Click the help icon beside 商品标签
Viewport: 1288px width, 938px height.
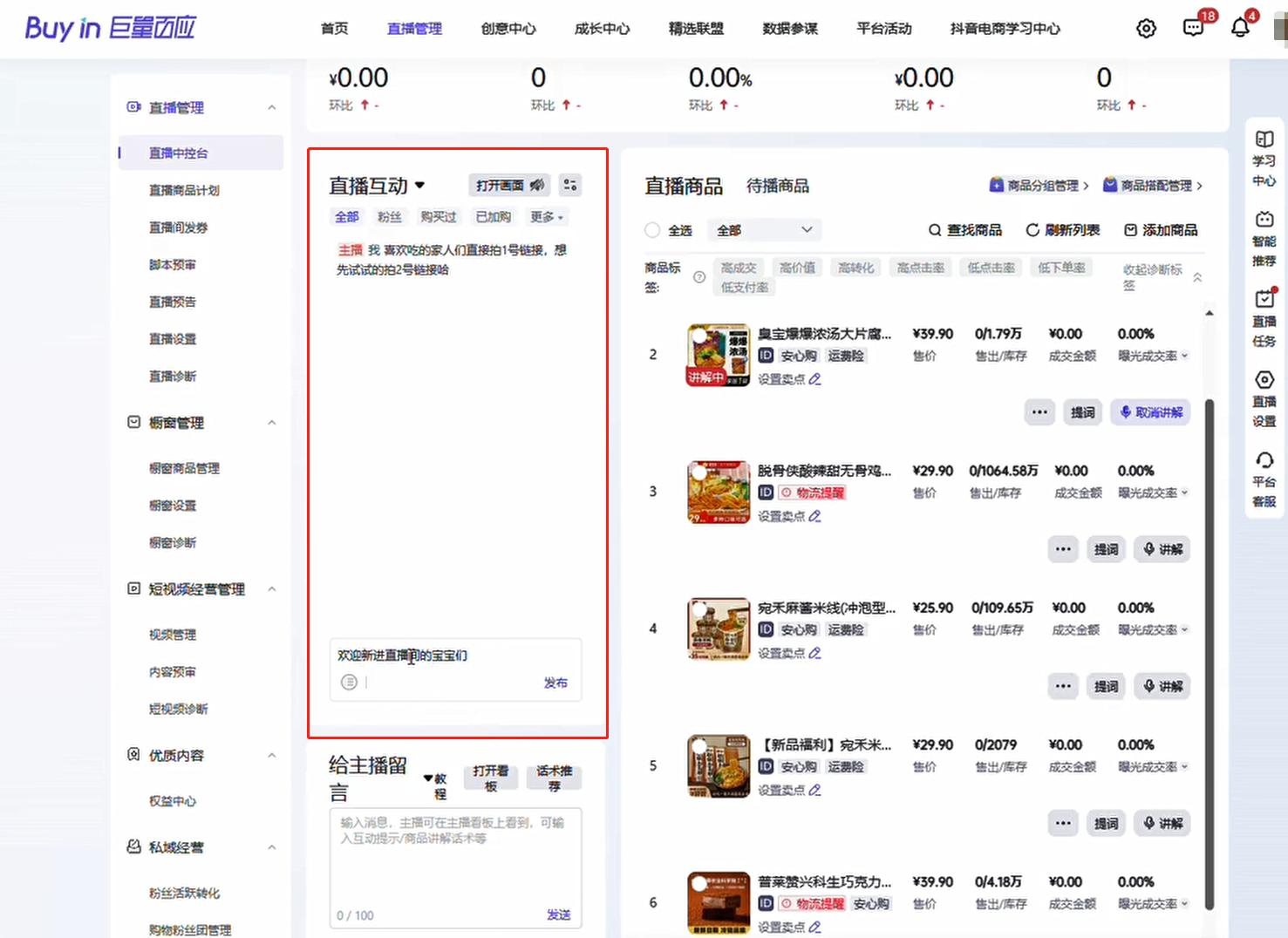[x=699, y=277]
